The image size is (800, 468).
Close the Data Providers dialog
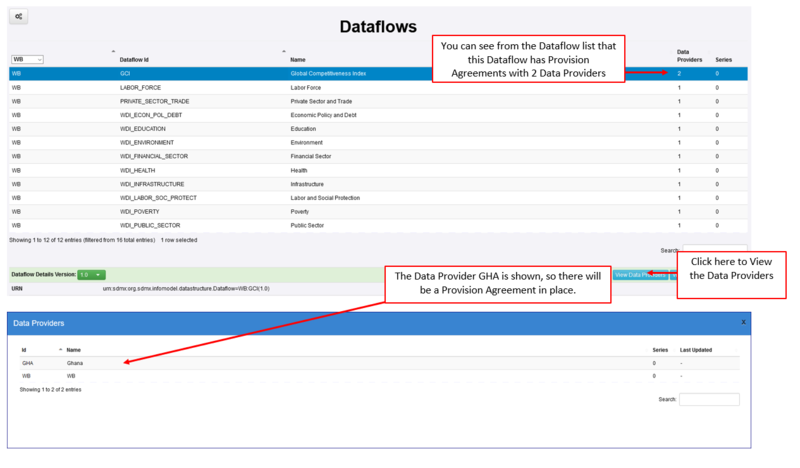[743, 323]
